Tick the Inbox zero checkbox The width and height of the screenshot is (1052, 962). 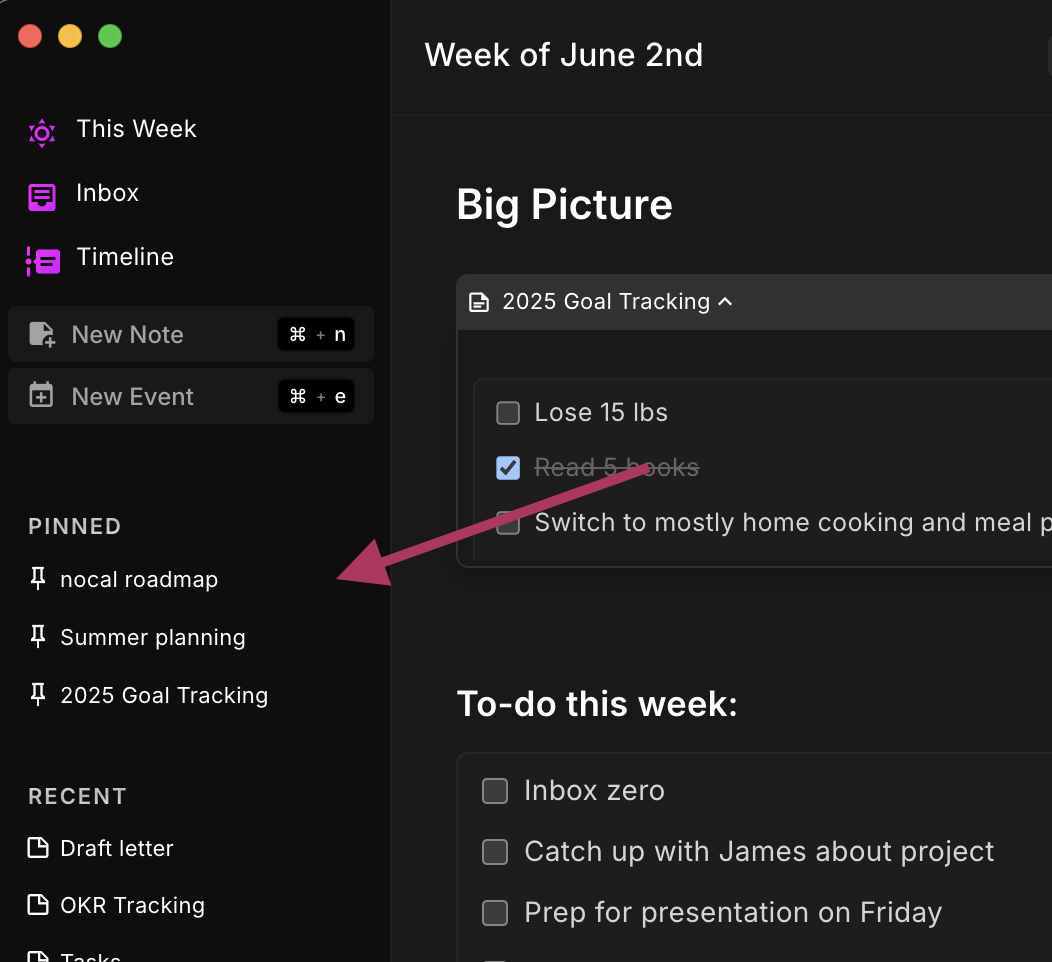(x=495, y=791)
